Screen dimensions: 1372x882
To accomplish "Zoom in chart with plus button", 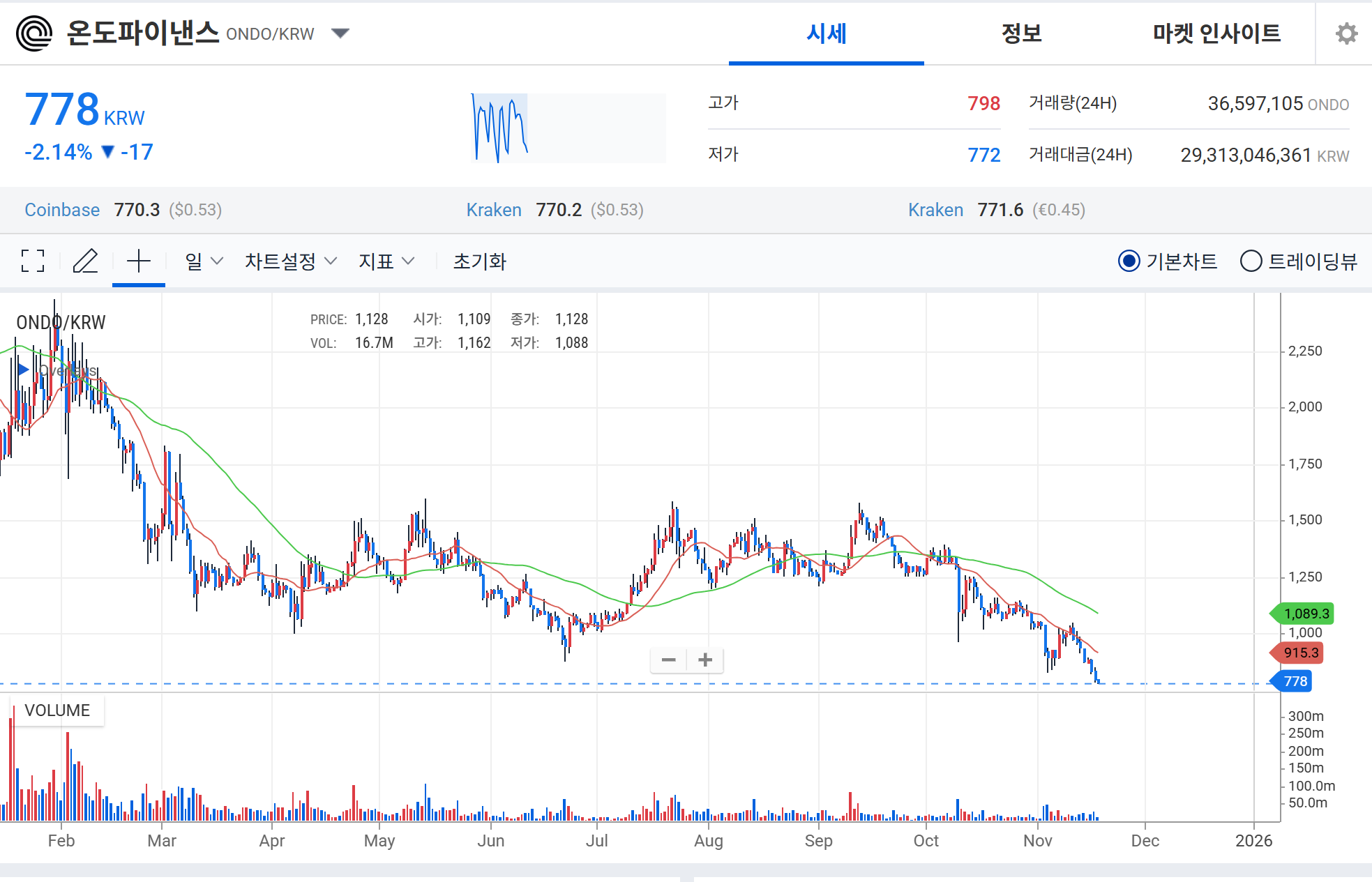I will [x=705, y=660].
